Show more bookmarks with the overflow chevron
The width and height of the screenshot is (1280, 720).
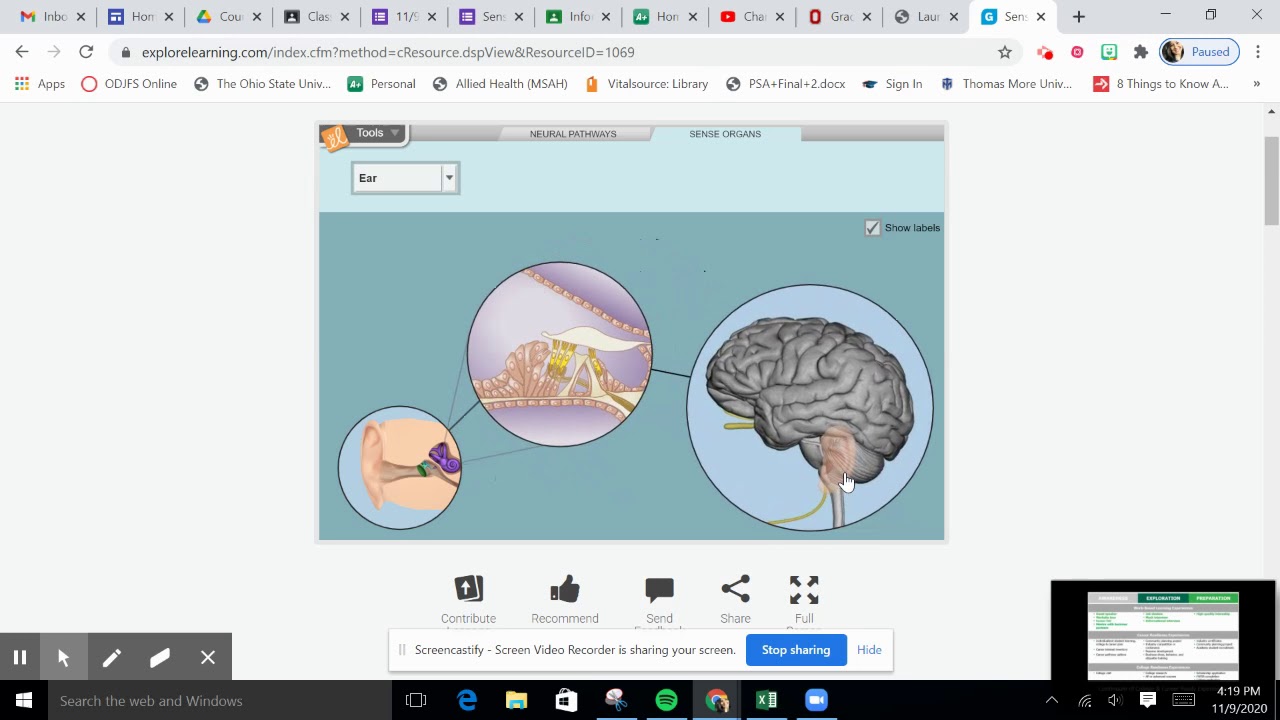coord(1256,84)
